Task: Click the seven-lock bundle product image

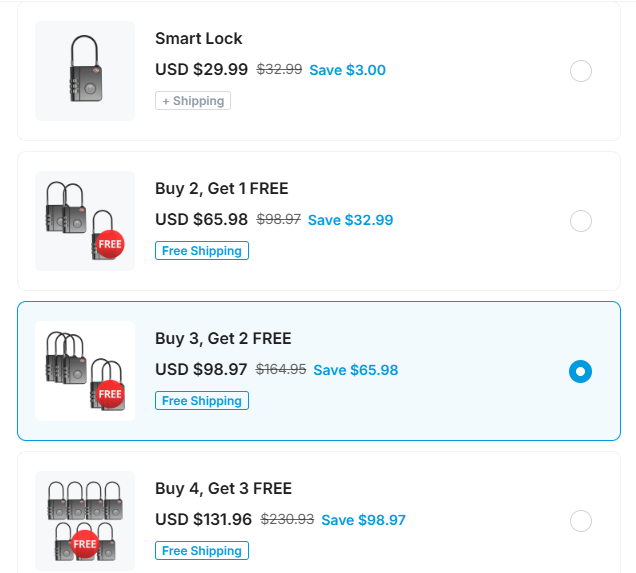Action: [x=85, y=521]
